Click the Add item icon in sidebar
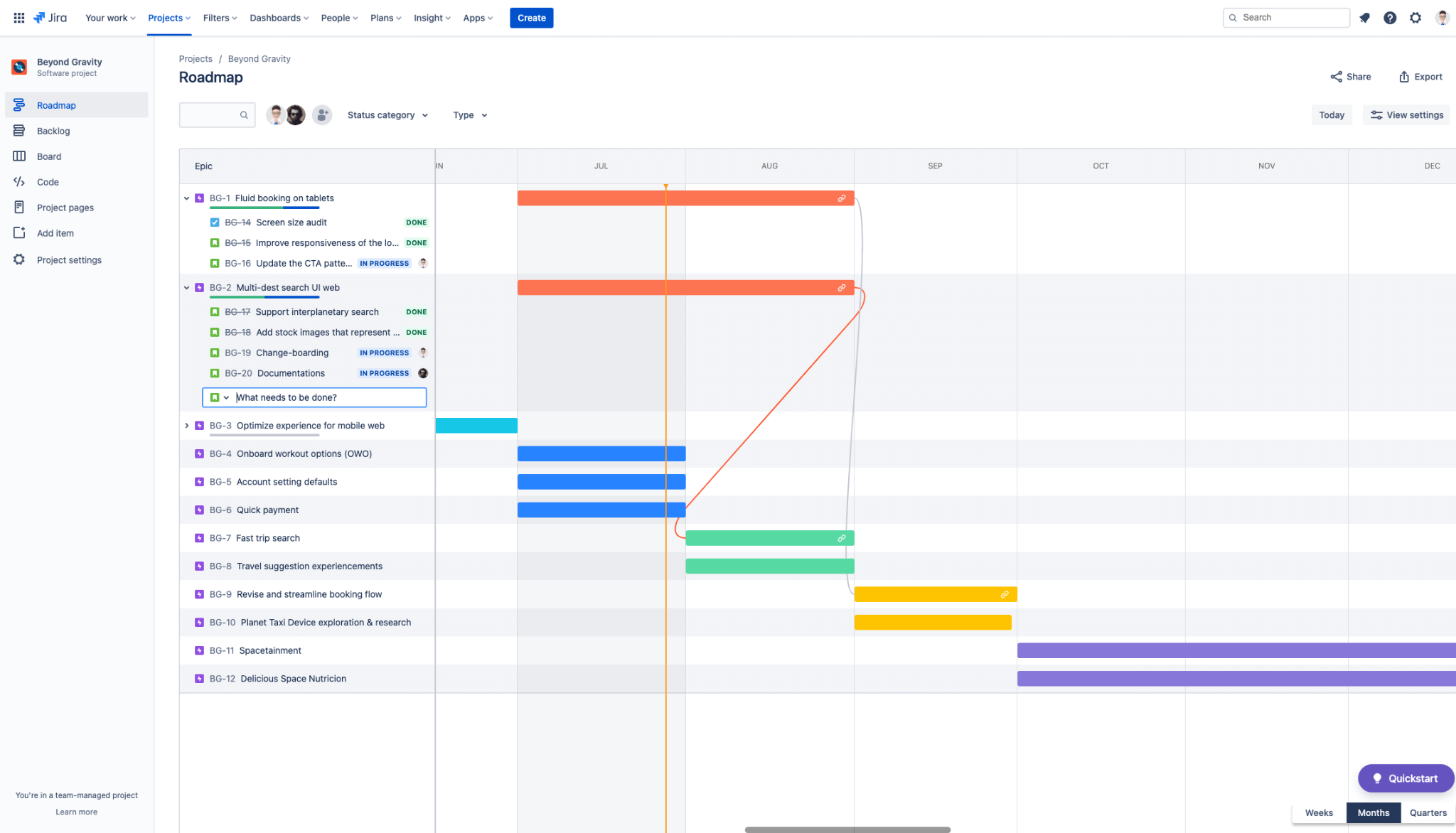This screenshot has width=1456, height=833. point(20,232)
